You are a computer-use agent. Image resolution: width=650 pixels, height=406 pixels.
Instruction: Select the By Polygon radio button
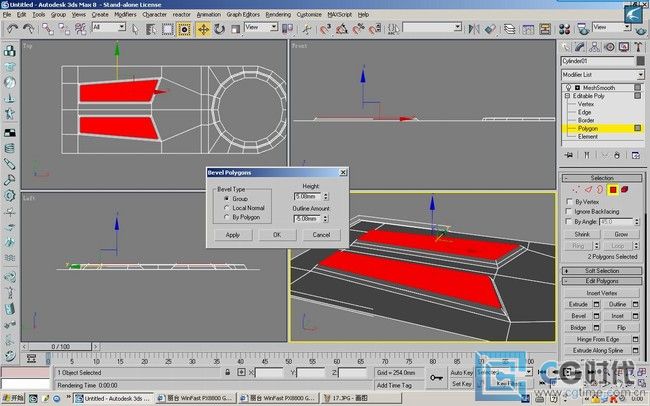(x=226, y=217)
